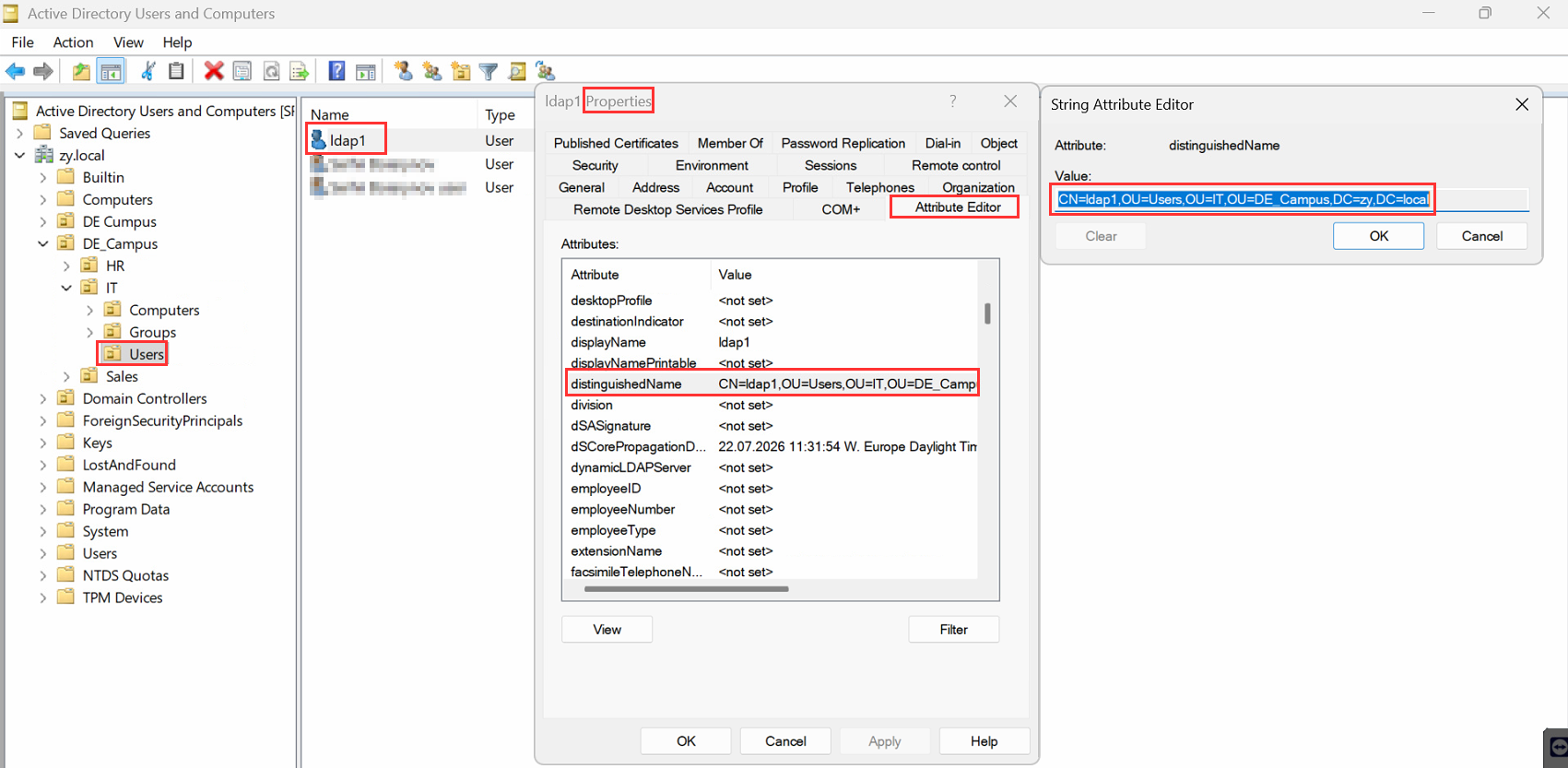Select the employeeID attribute row
The height and width of the screenshot is (768, 1568).
click(771, 489)
